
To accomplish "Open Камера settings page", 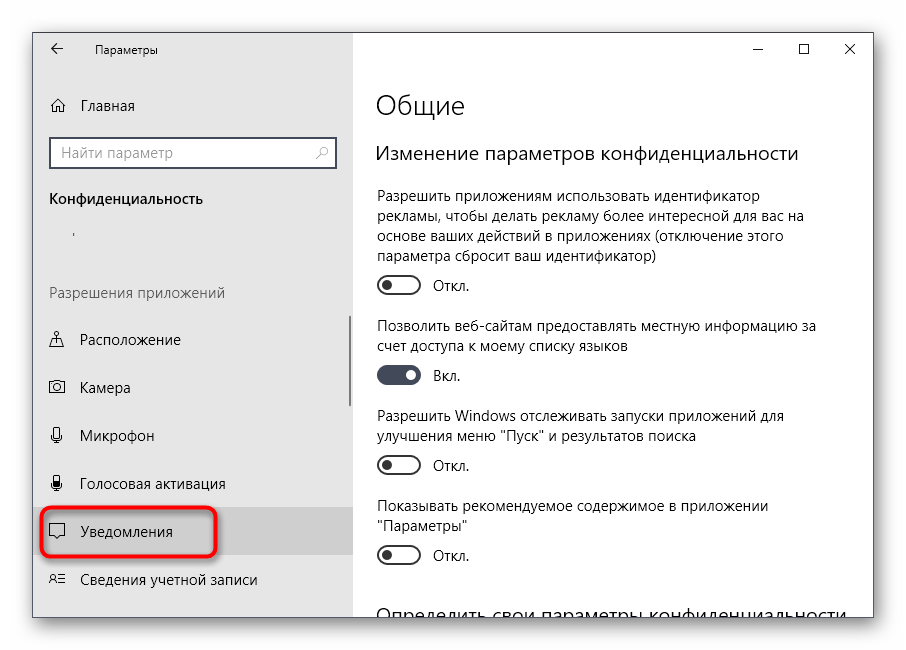I will click(192, 388).
